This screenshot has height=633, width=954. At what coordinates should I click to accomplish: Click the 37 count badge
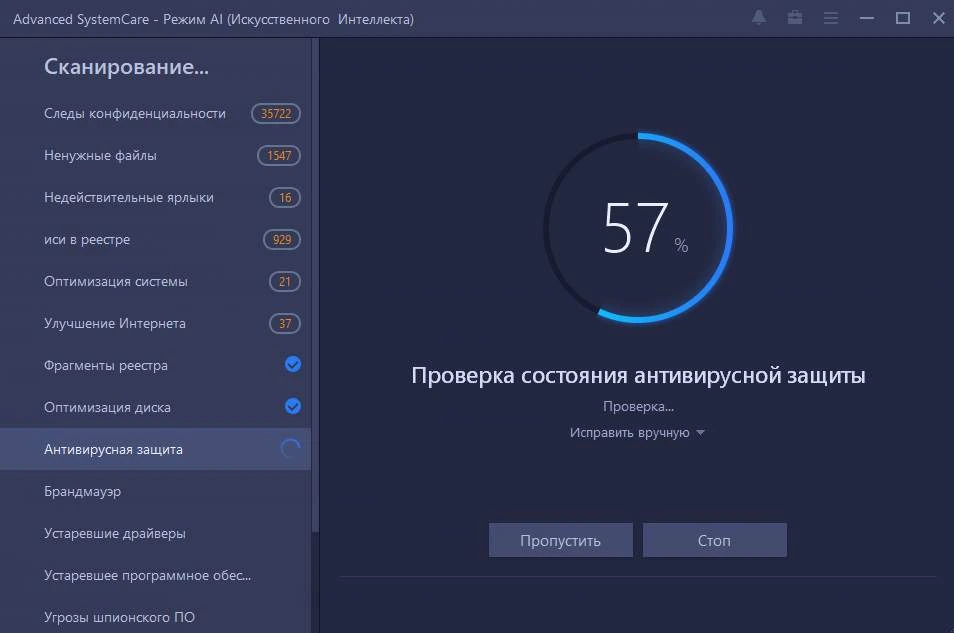[x=285, y=323]
